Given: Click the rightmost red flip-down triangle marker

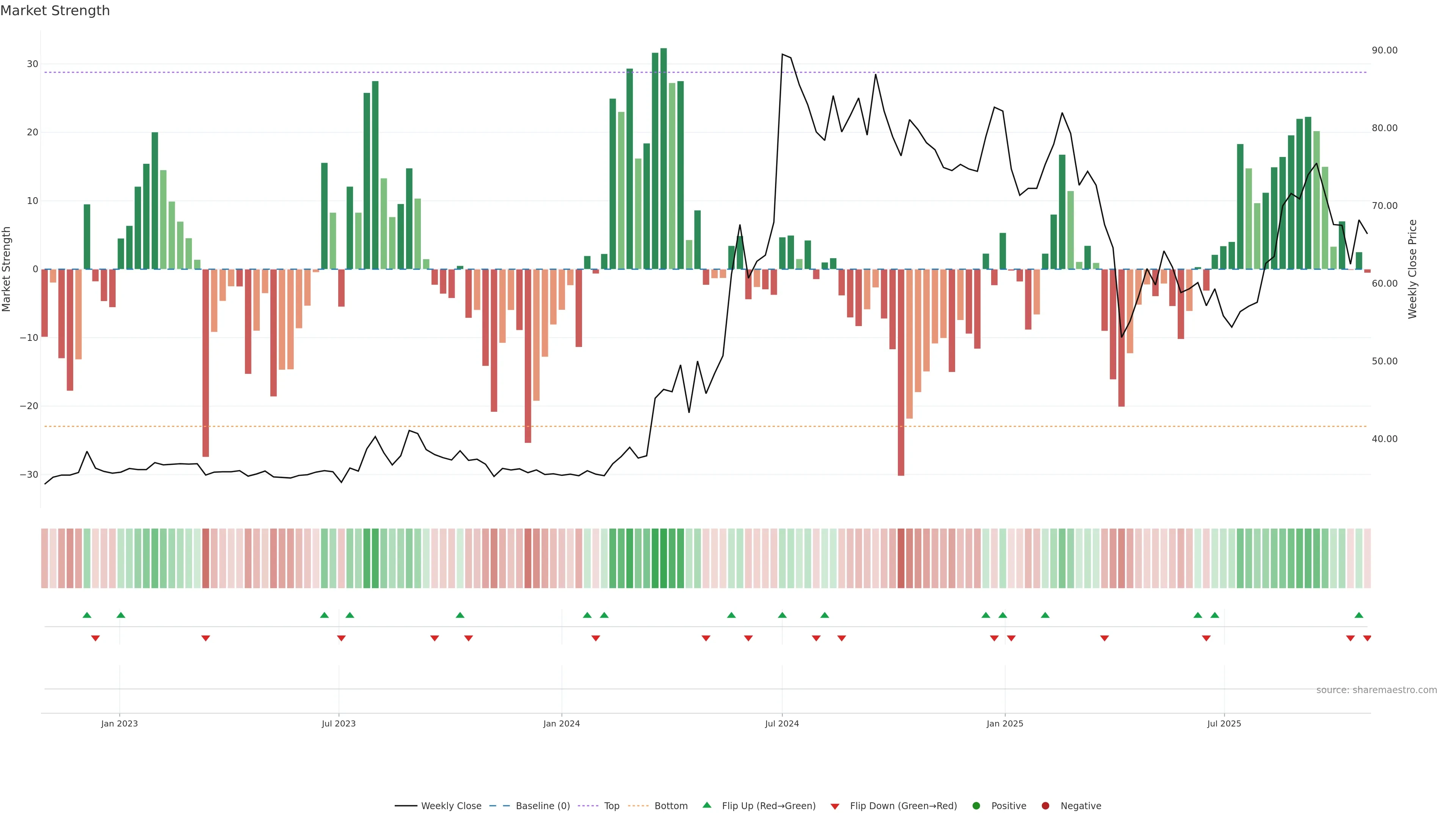Looking at the screenshot, I should coord(1367,638).
